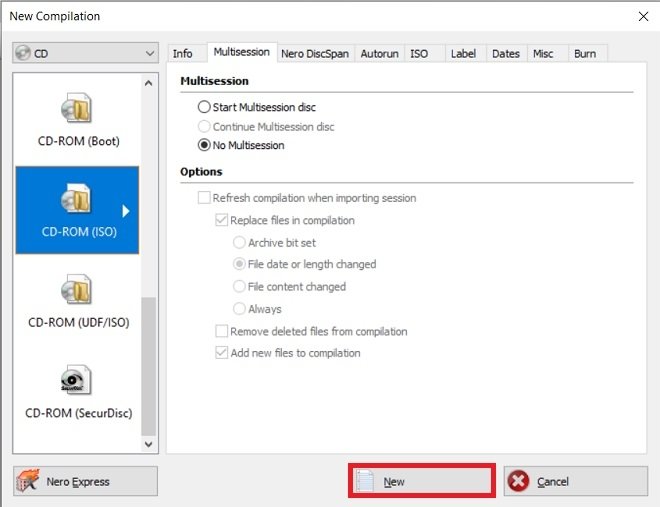Close the New Compilation dialog
This screenshot has height=507, width=660.
(x=643, y=16)
